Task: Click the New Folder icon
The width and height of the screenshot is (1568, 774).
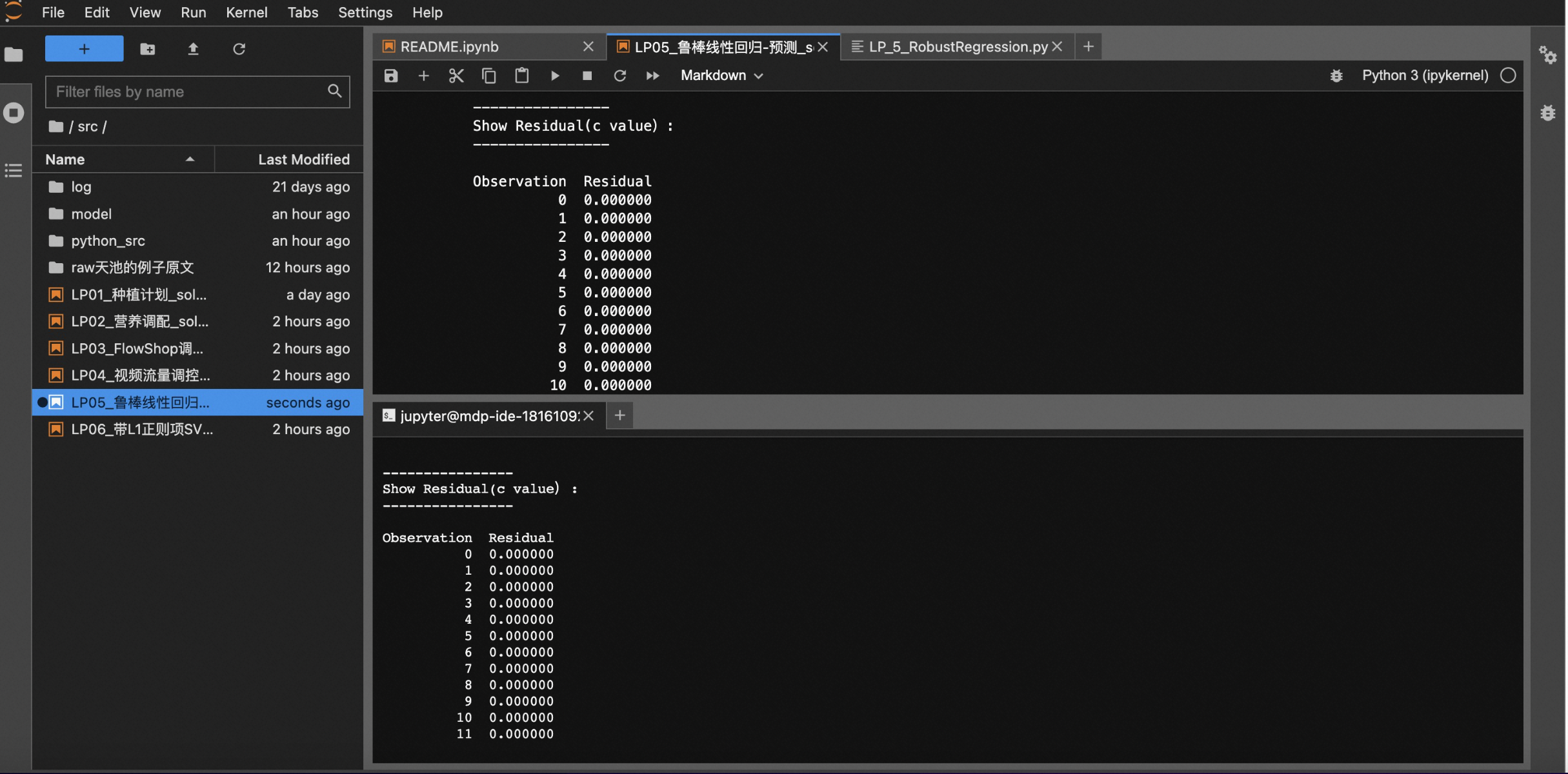Action: point(148,48)
